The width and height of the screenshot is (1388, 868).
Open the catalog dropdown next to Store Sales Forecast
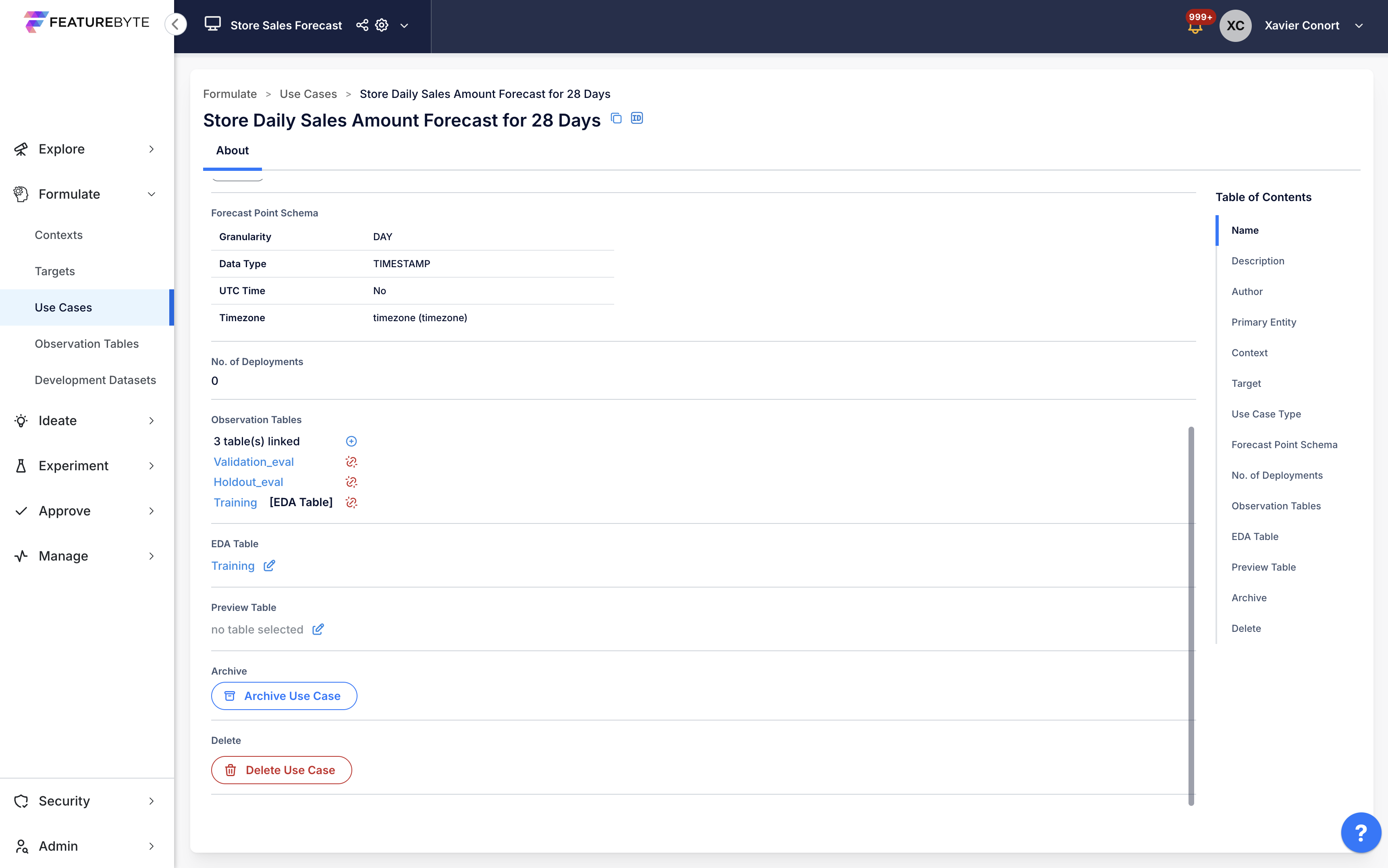click(405, 25)
